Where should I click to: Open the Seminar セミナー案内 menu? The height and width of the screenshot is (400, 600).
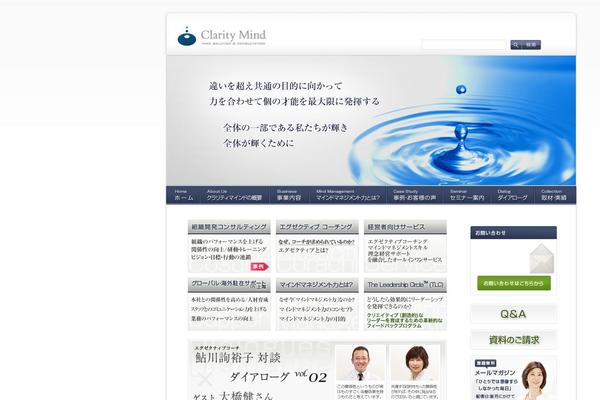tap(467, 195)
